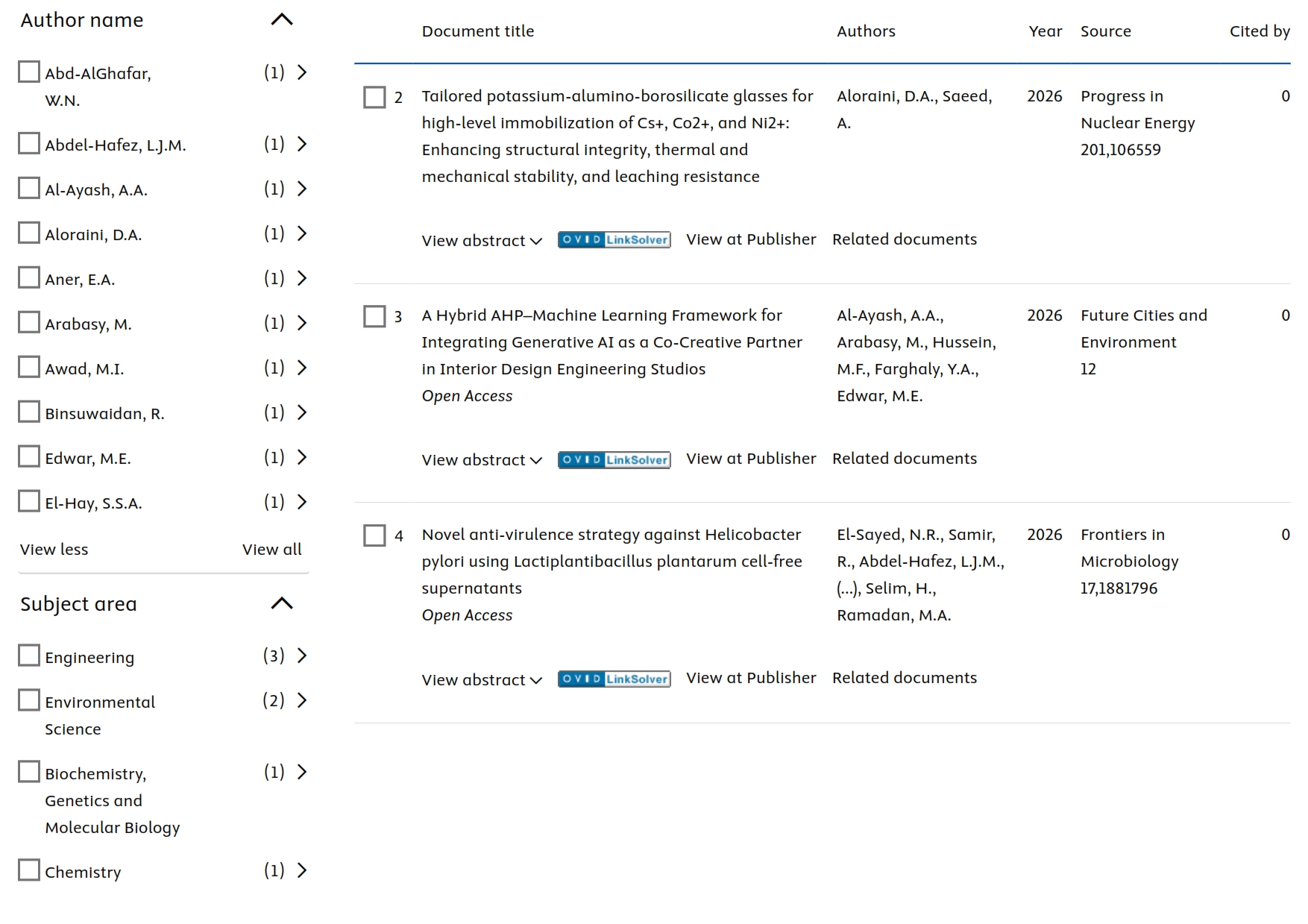Tick the Al-Ayash, A.A. author checkbox
The width and height of the screenshot is (1308, 924).
point(29,188)
